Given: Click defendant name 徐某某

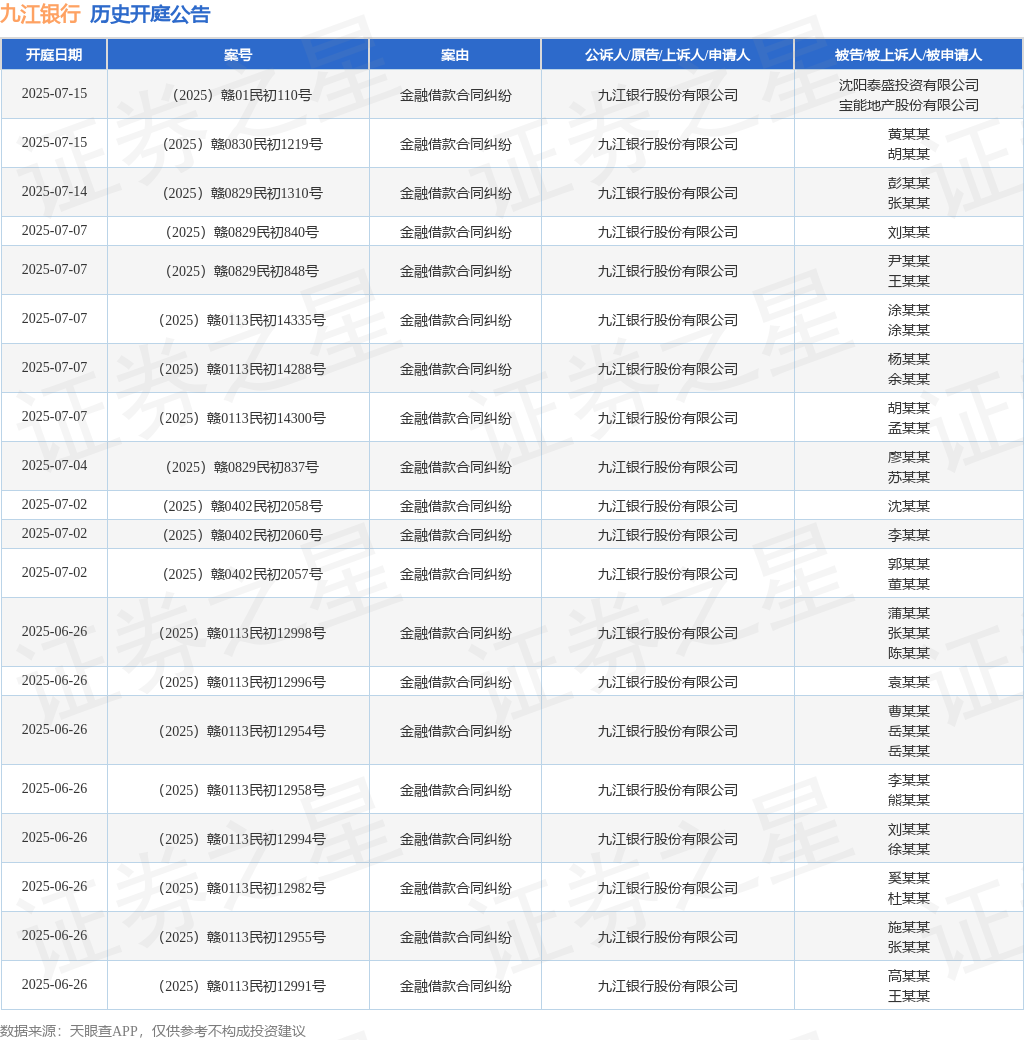Looking at the screenshot, I should pos(909,850).
